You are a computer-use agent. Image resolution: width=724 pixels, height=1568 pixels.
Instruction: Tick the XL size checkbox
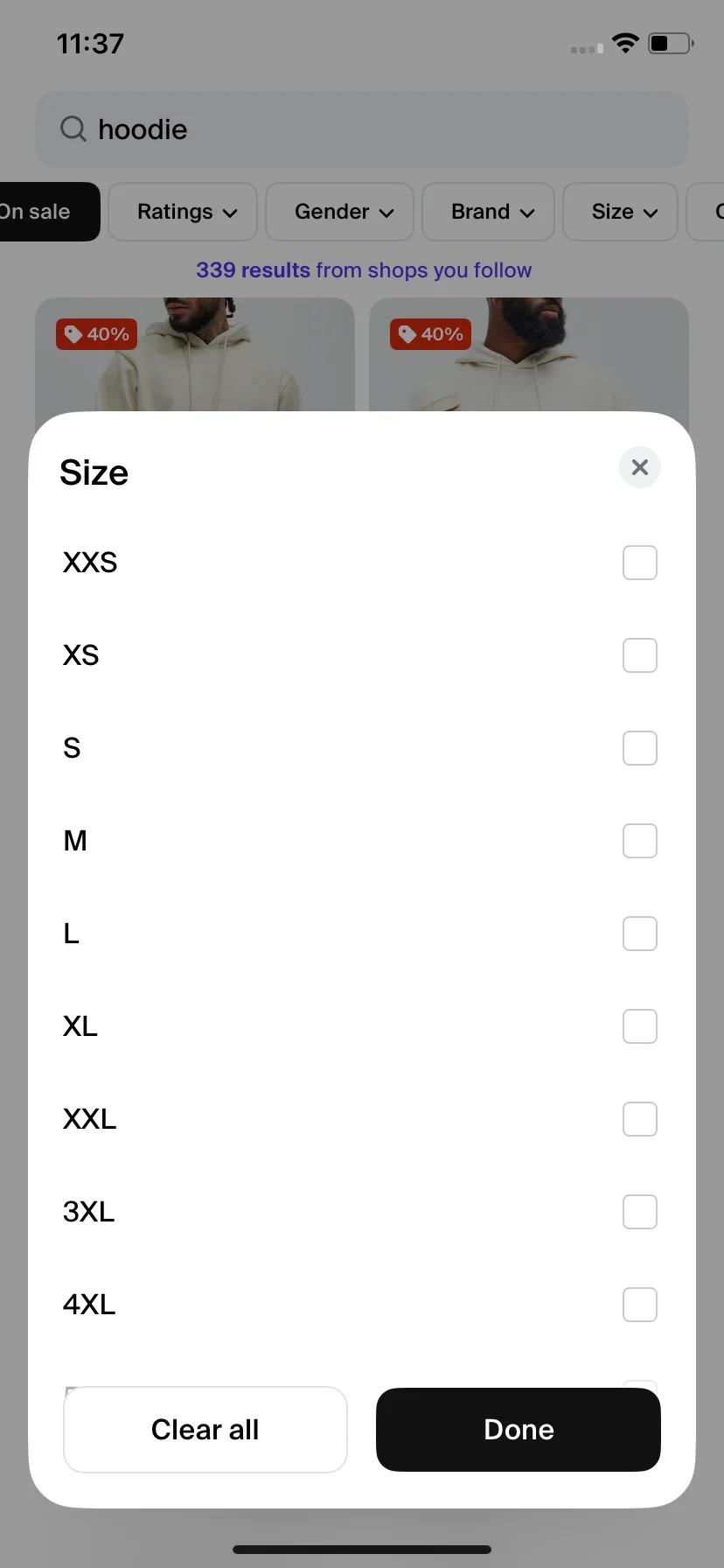pyautogui.click(x=639, y=1026)
